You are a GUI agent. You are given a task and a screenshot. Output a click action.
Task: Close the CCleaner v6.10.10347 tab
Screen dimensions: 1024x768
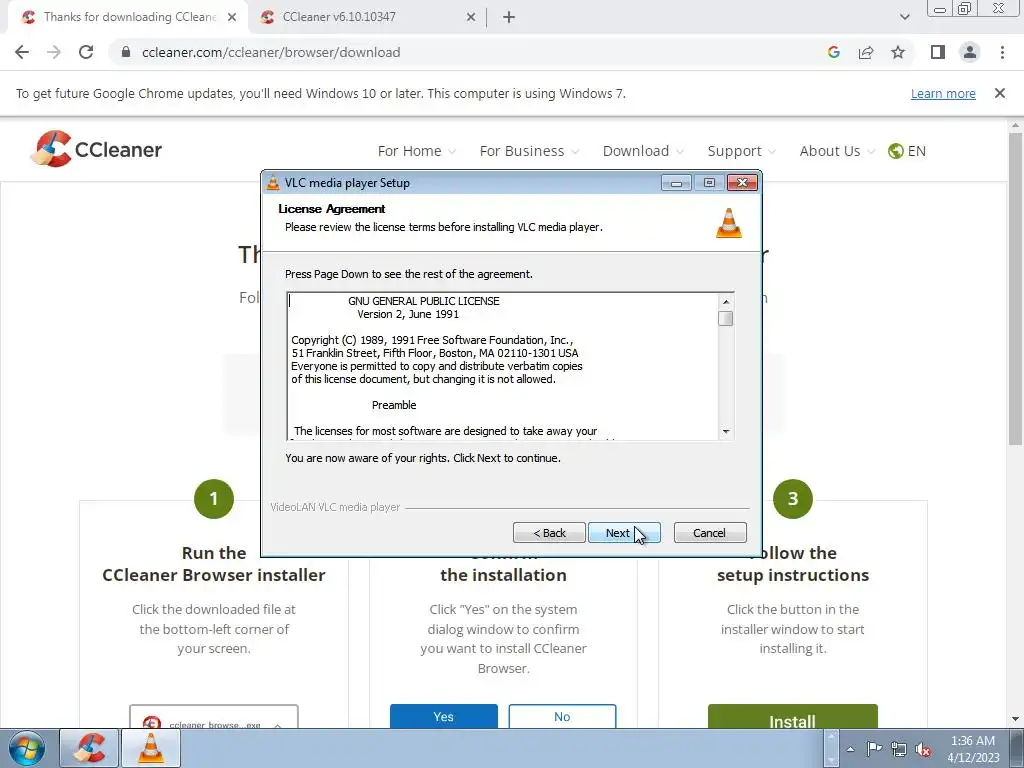coord(471,18)
